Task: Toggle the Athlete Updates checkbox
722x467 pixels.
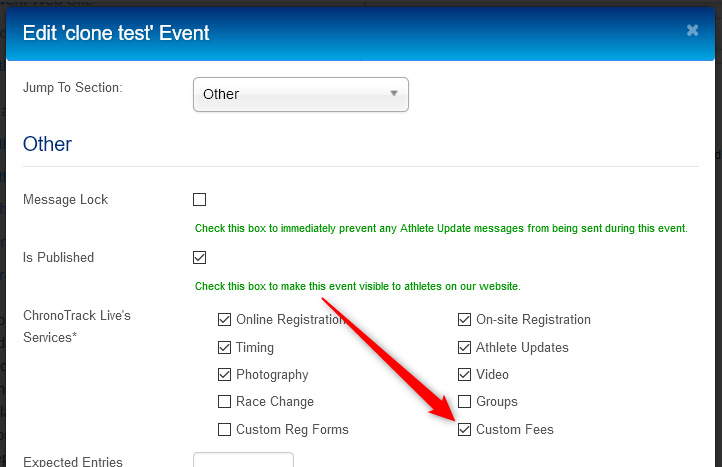Action: (465, 347)
